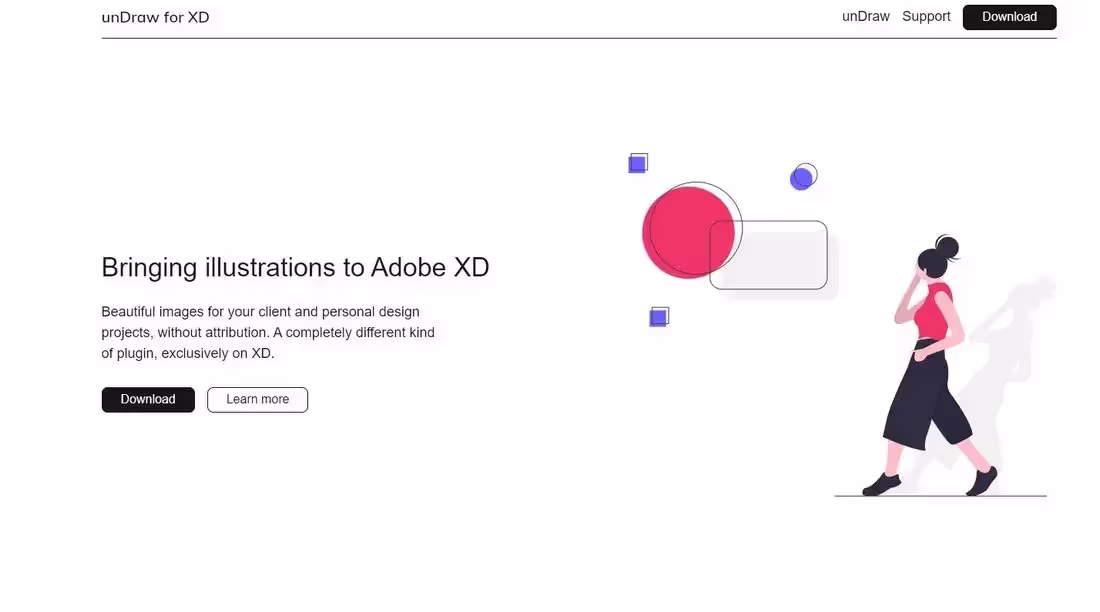Click the woman's hair bun
This screenshot has width=1100, height=612.
pyautogui.click(x=947, y=246)
